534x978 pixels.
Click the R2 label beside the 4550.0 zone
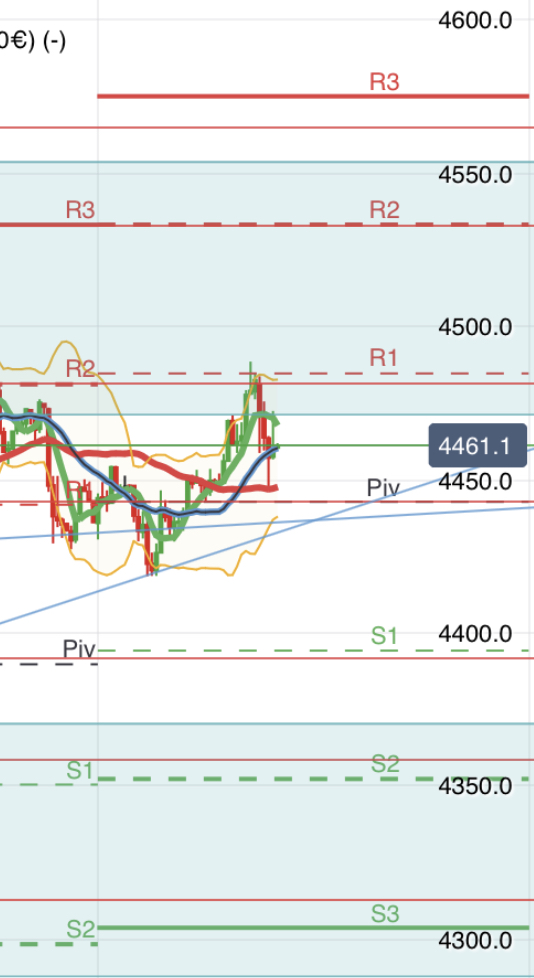click(384, 210)
